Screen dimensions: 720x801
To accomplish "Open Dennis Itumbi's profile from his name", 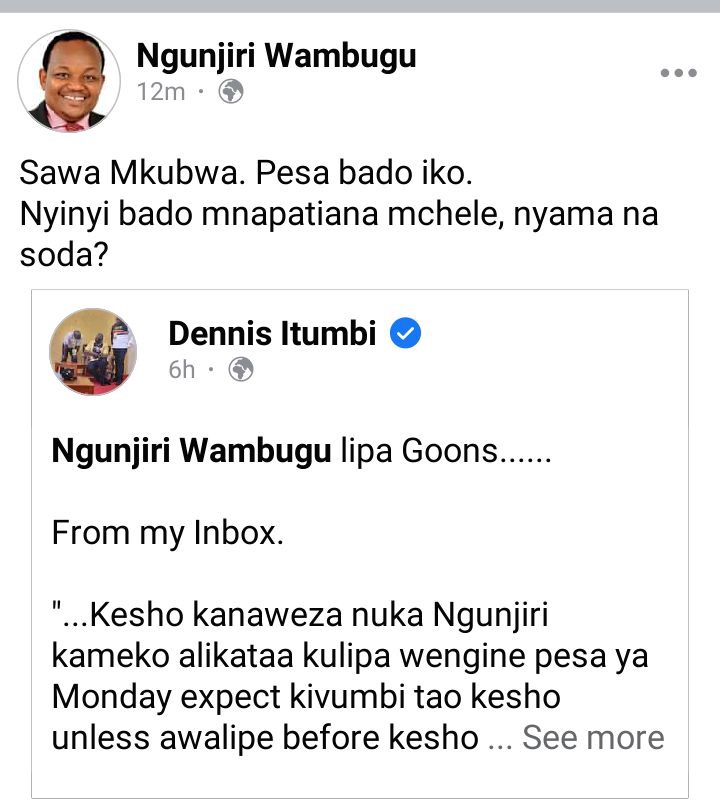I will click(272, 334).
